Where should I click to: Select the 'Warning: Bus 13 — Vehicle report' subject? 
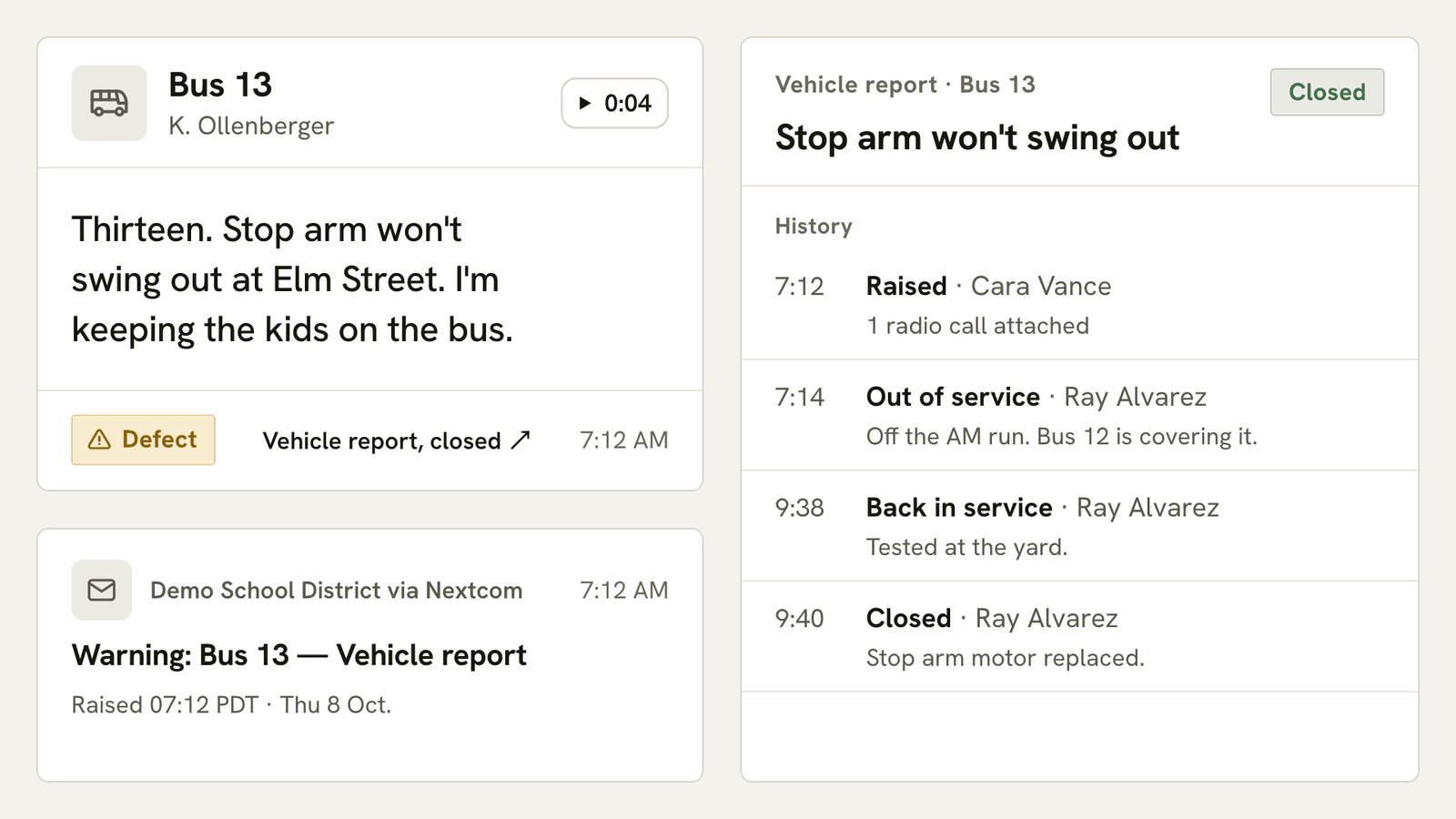pos(299,655)
